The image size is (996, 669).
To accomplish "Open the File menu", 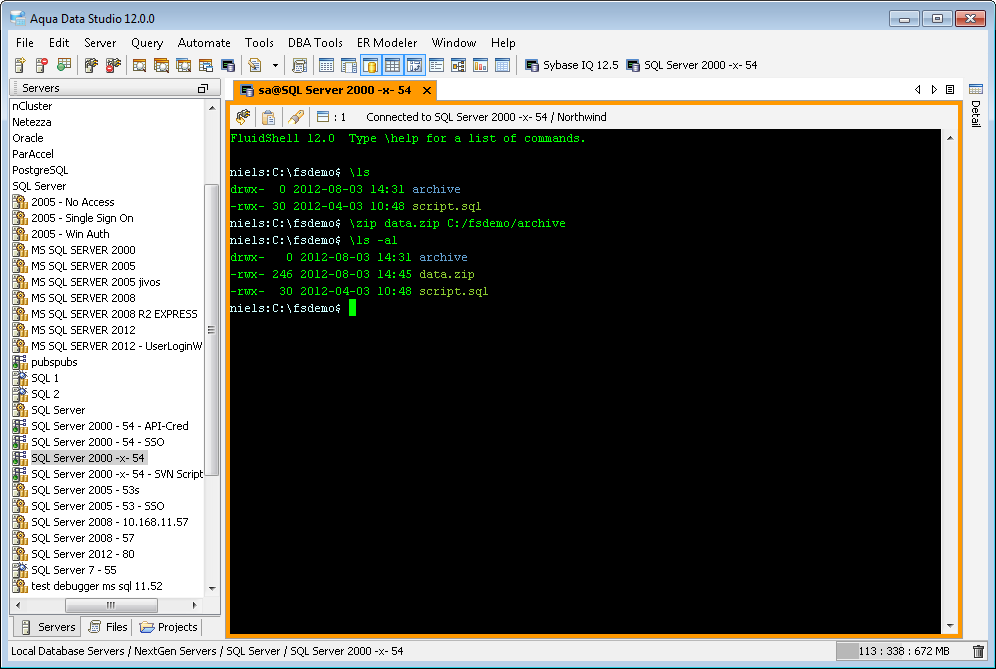I will coord(25,43).
